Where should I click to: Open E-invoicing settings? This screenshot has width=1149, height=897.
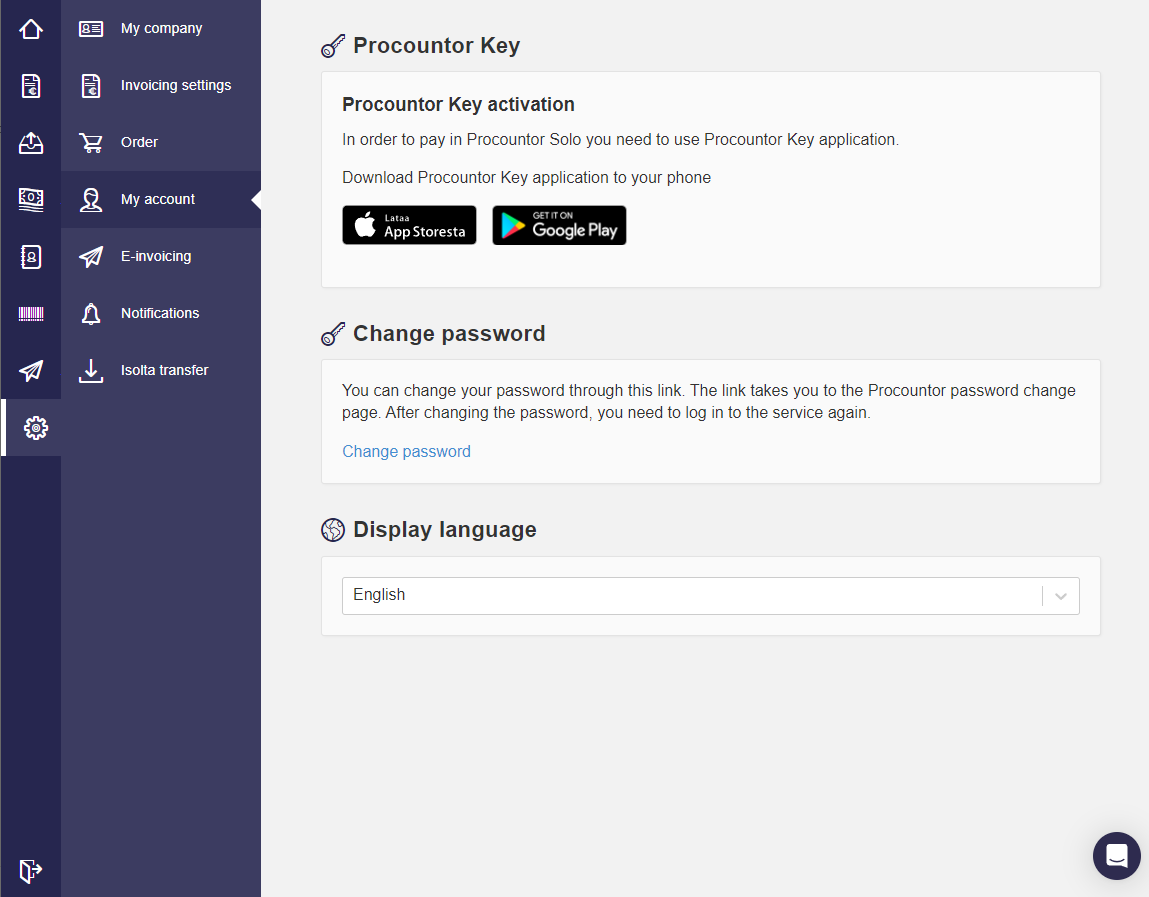coord(161,256)
